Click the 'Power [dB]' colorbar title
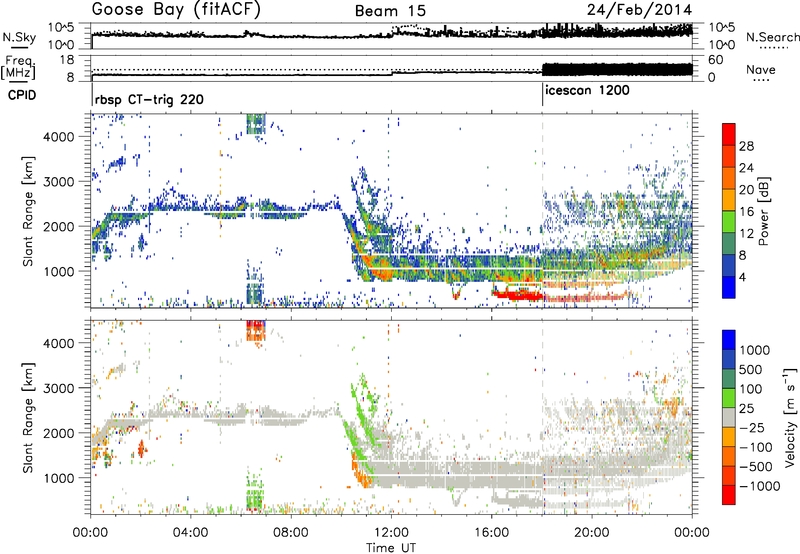This screenshot has height=554, width=800. point(763,211)
